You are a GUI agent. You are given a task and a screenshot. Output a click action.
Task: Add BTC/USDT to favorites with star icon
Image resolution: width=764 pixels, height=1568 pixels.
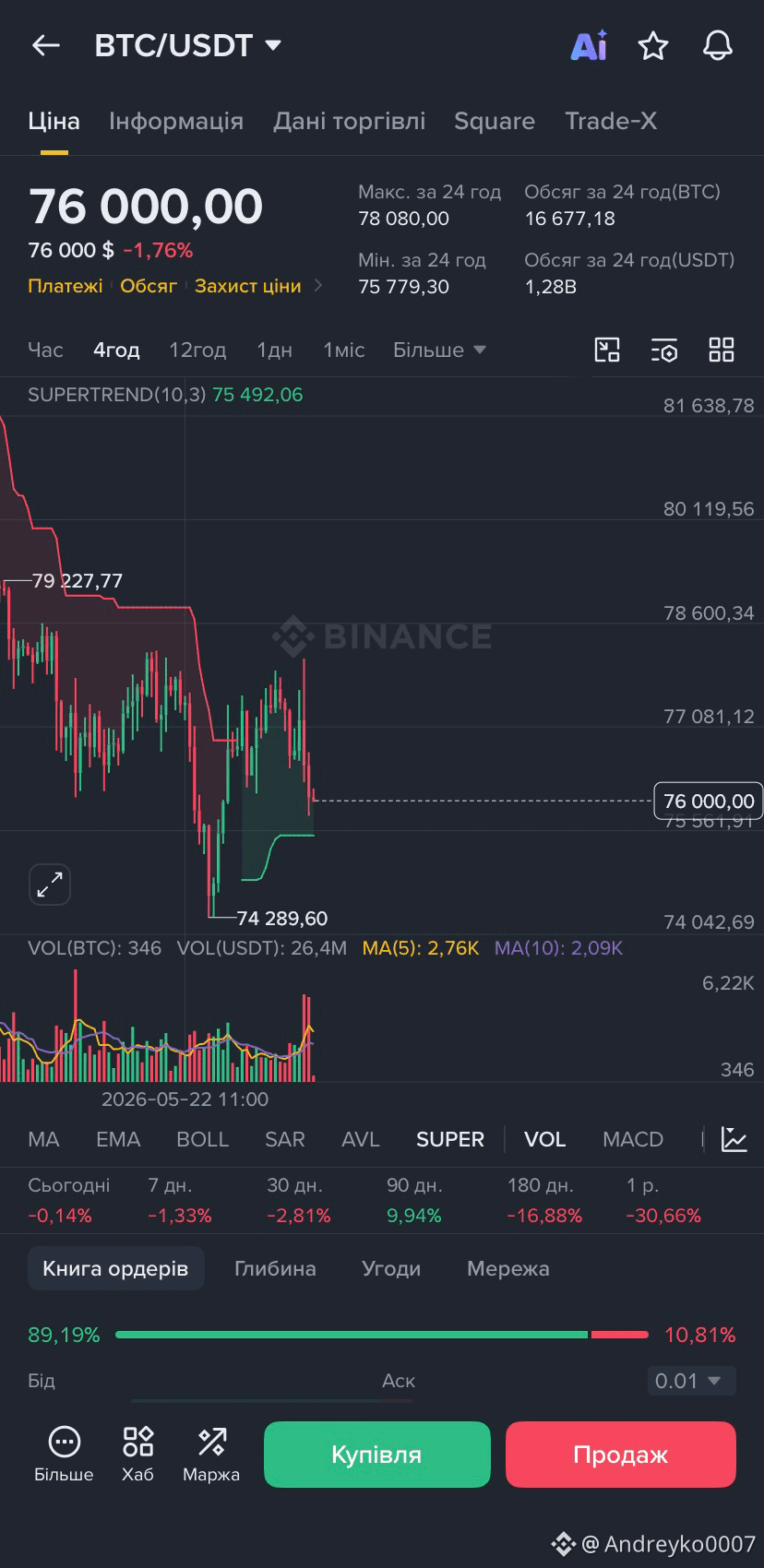[653, 45]
